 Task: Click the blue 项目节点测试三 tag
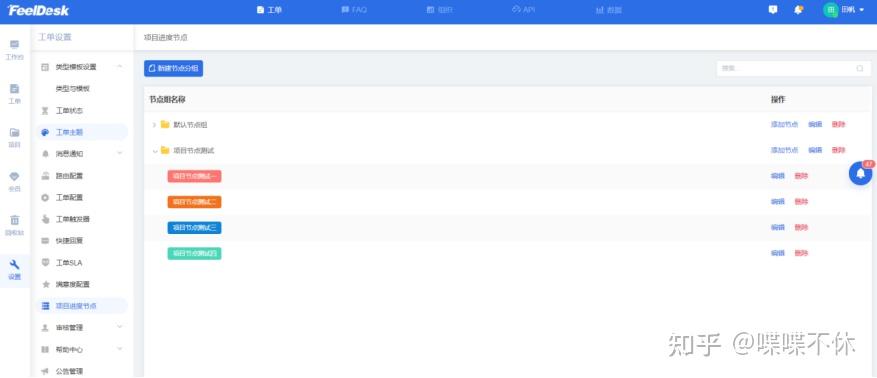194,228
